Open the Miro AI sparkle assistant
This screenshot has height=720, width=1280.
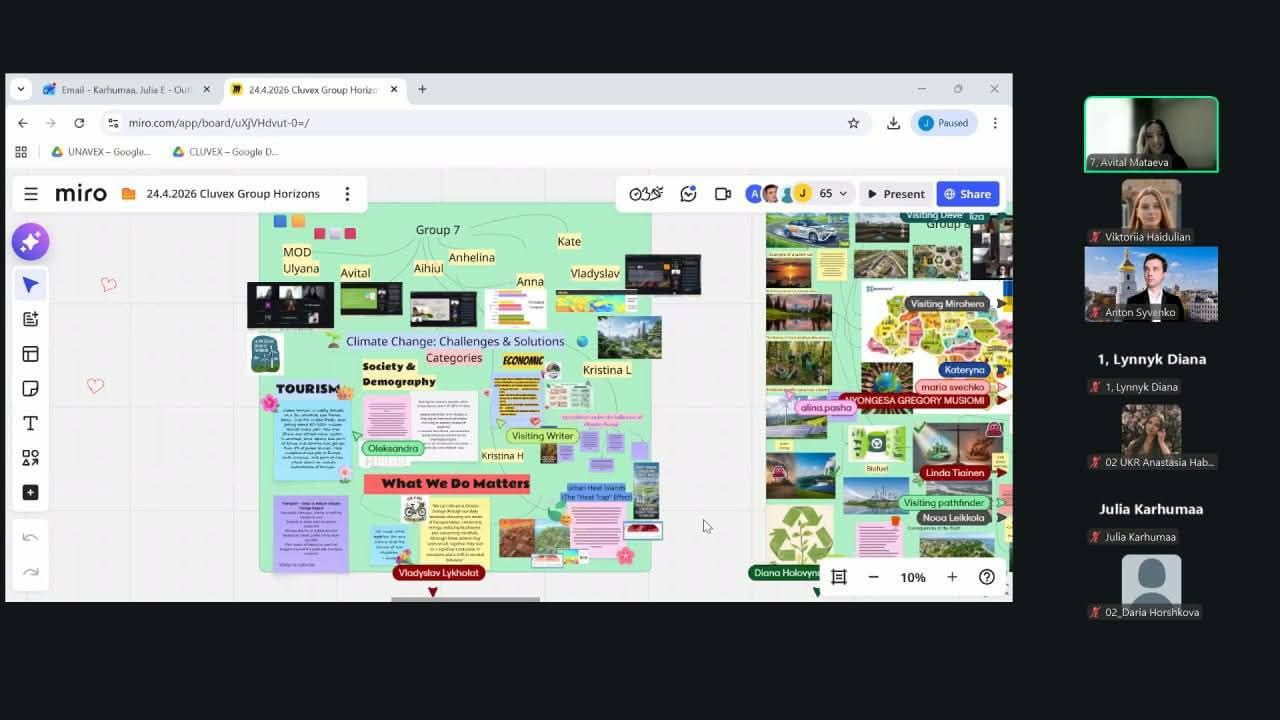(x=30, y=242)
